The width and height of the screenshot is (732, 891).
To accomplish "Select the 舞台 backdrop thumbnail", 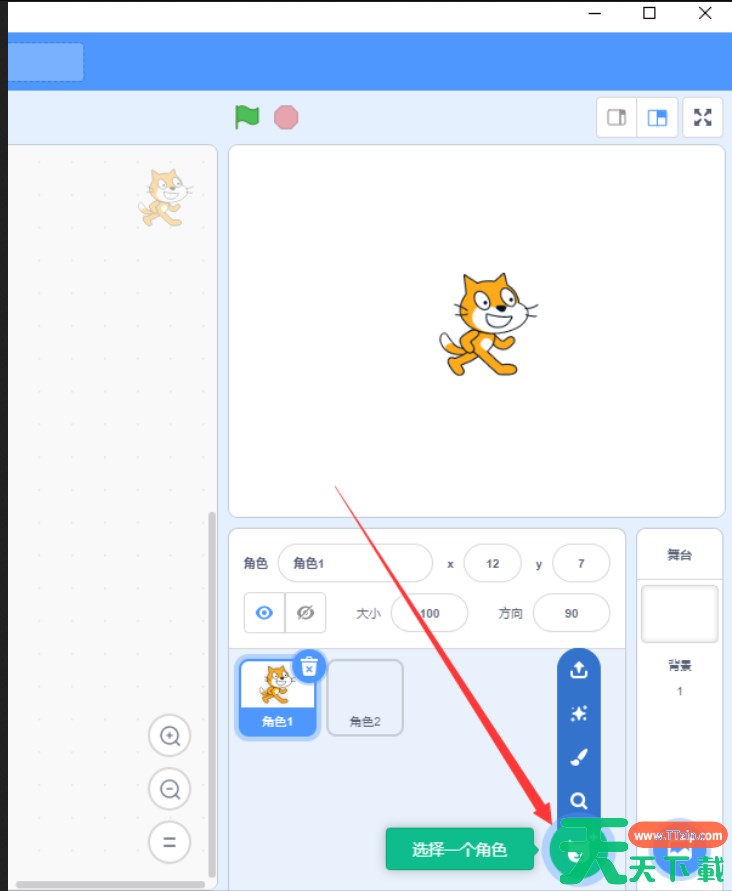I will (x=679, y=614).
